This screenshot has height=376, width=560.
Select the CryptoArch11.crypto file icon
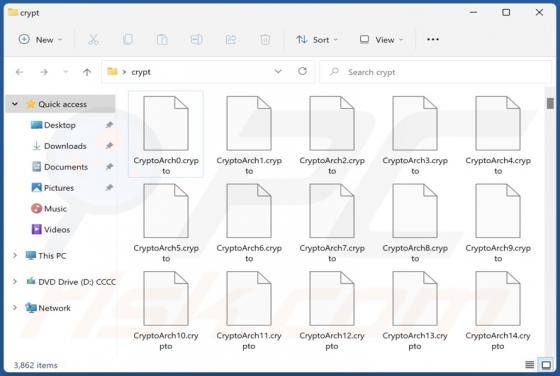click(x=249, y=299)
